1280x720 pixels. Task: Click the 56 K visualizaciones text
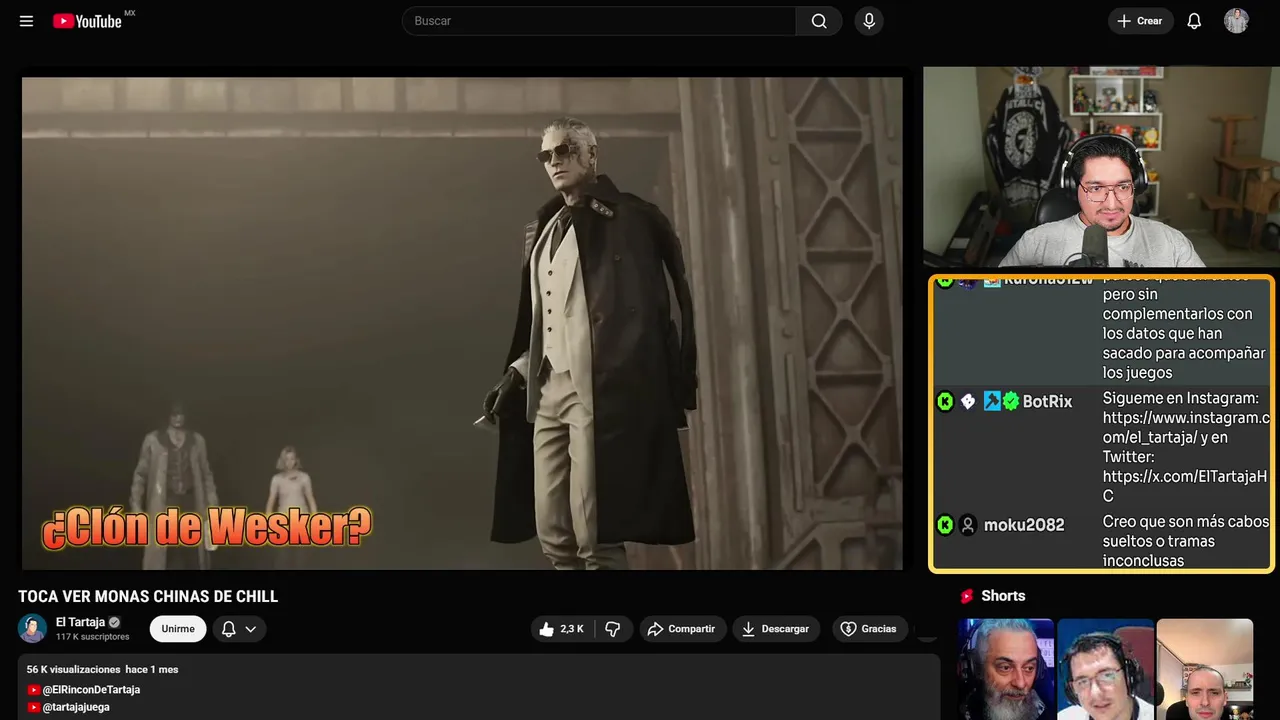74,670
